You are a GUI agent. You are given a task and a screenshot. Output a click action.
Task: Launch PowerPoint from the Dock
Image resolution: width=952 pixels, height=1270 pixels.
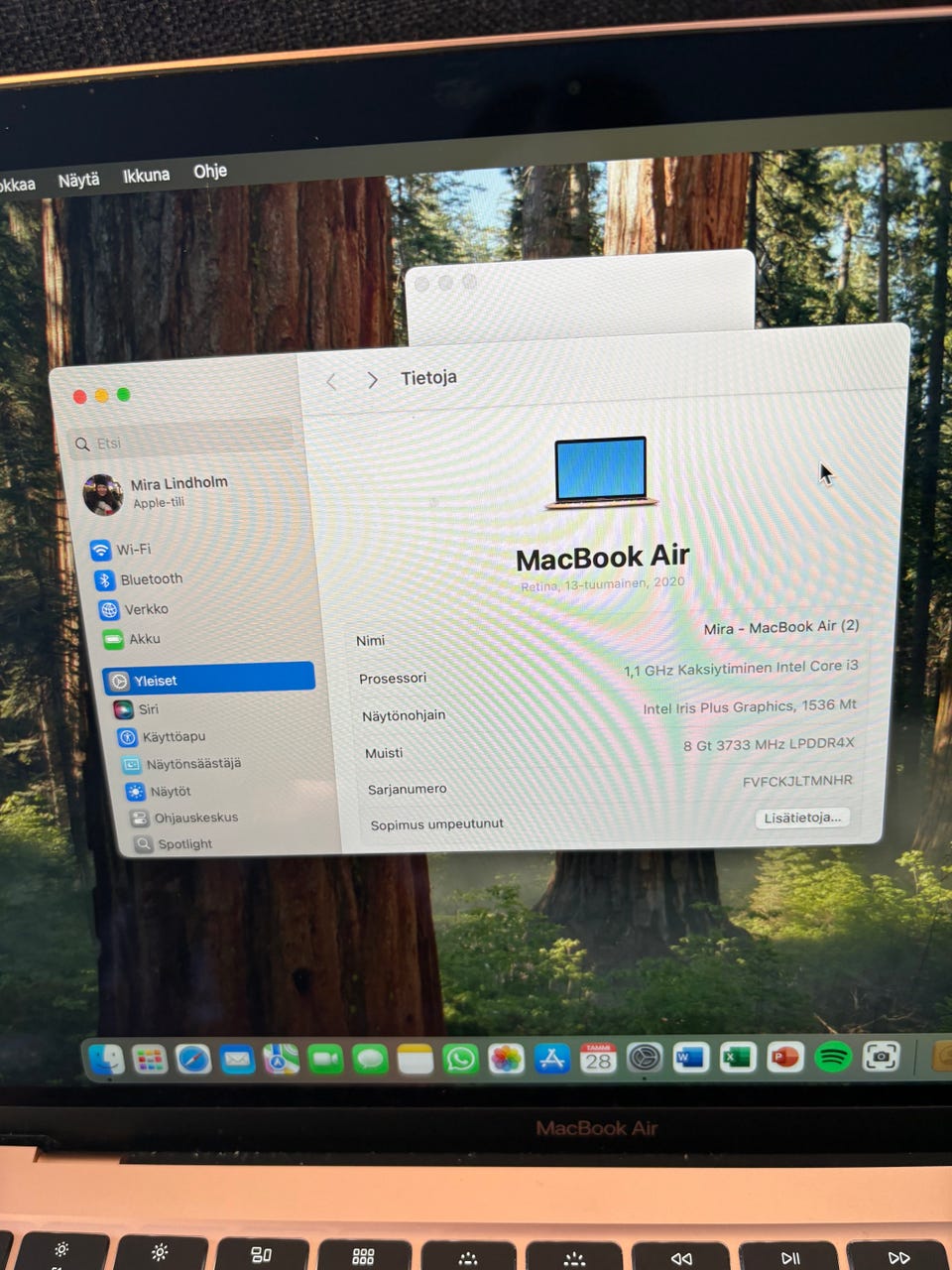[x=784, y=1057]
